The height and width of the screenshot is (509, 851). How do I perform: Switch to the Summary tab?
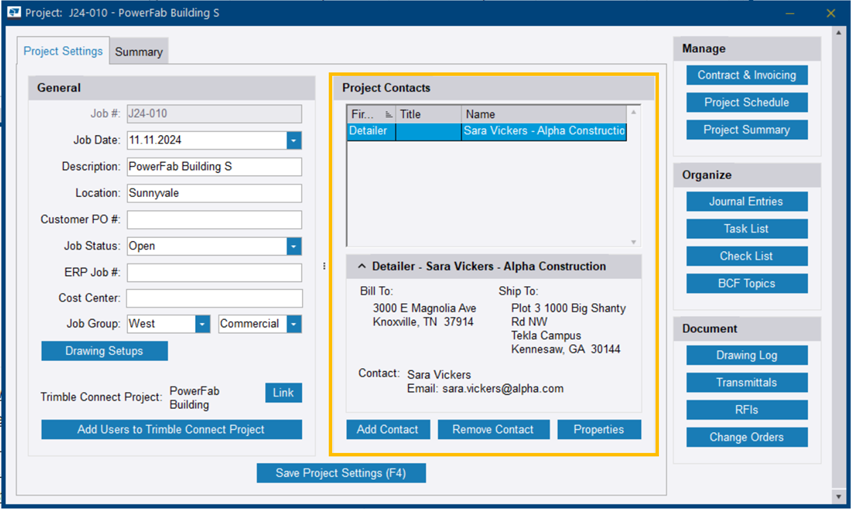(139, 52)
